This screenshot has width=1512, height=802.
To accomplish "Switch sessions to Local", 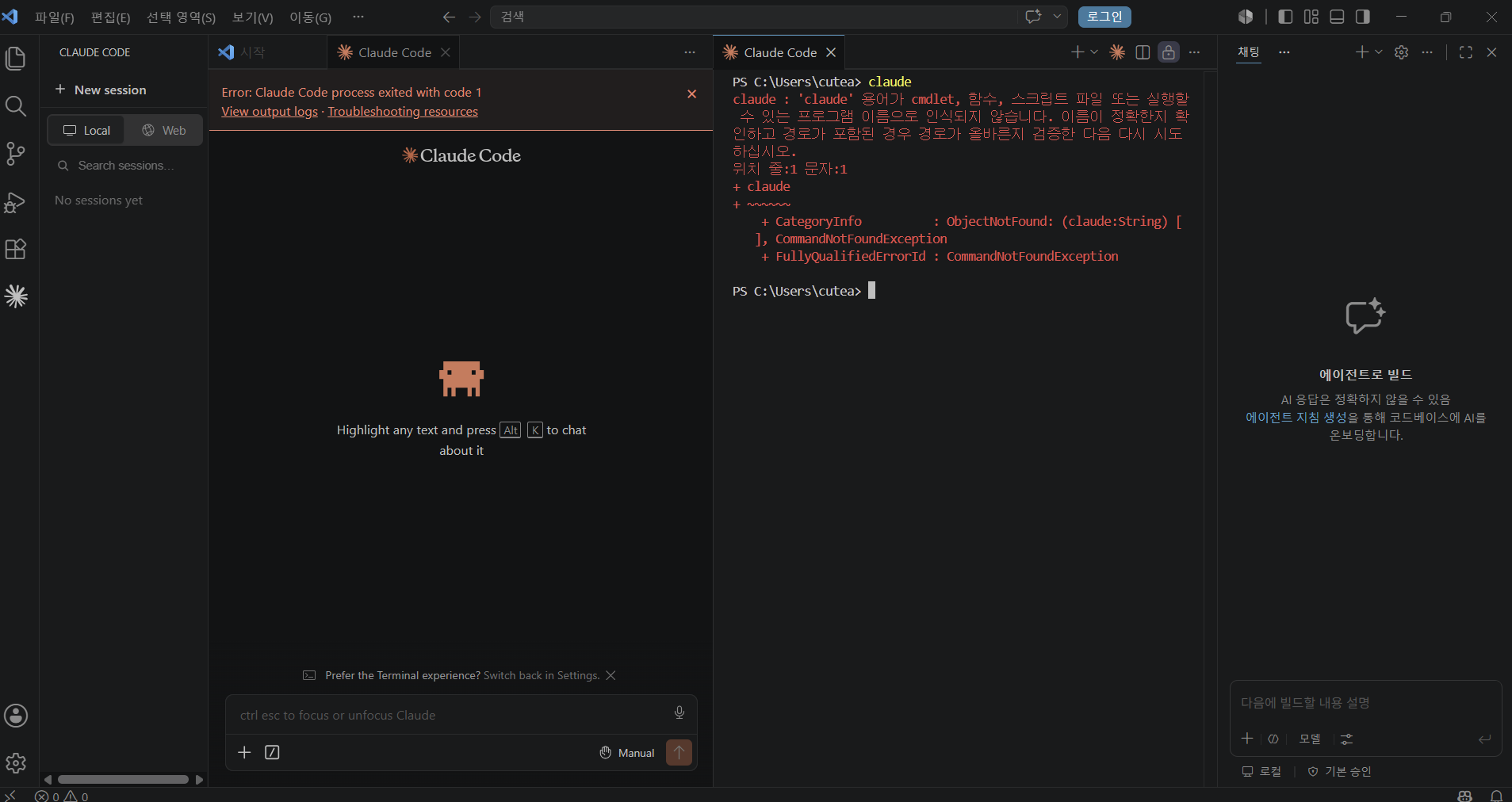I will 86,130.
